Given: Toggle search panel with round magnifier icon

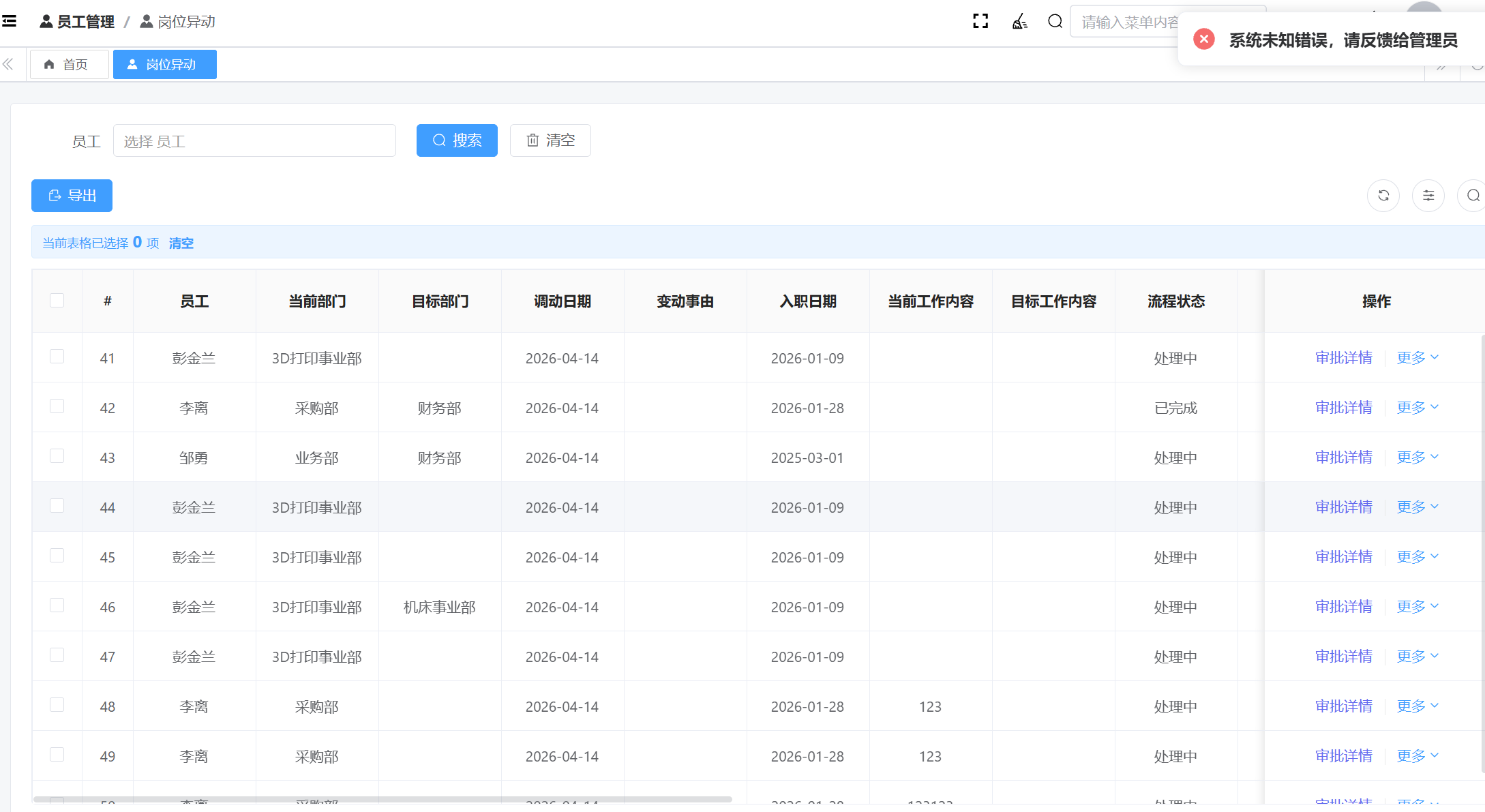Looking at the screenshot, I should (x=1473, y=196).
